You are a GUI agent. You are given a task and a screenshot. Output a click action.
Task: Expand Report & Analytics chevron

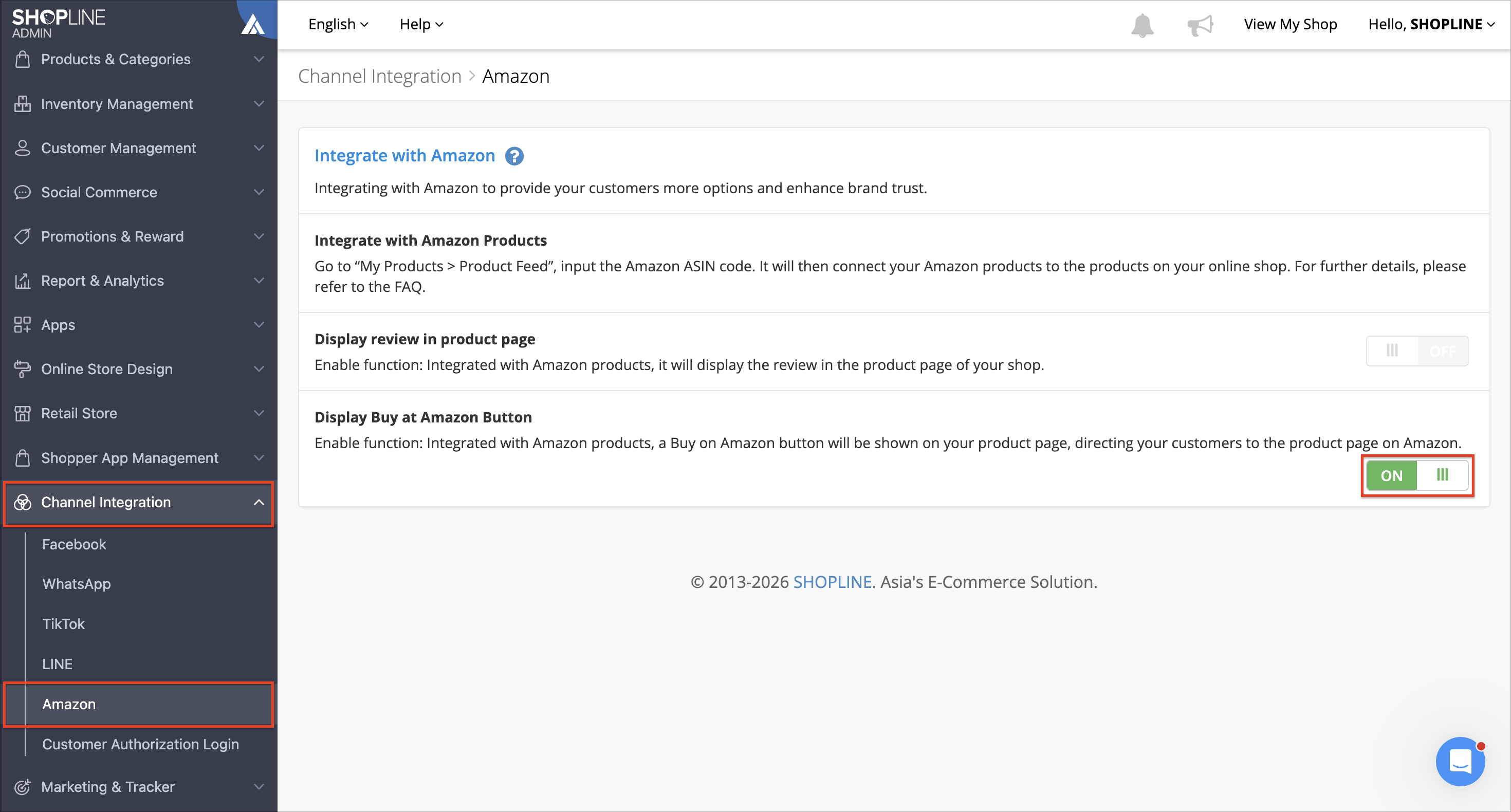pos(259,281)
